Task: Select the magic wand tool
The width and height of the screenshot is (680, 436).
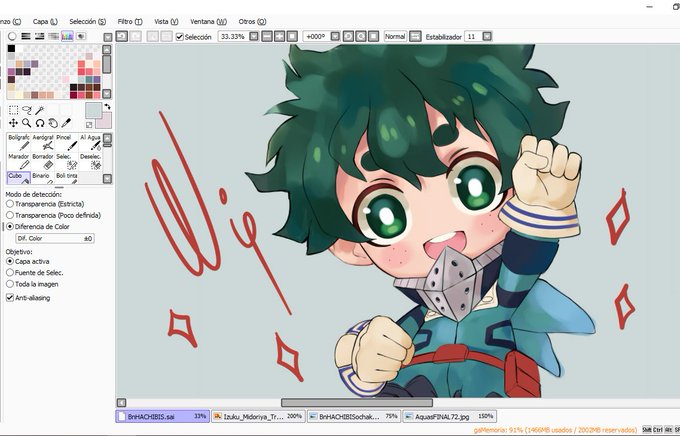Action: click(x=40, y=110)
